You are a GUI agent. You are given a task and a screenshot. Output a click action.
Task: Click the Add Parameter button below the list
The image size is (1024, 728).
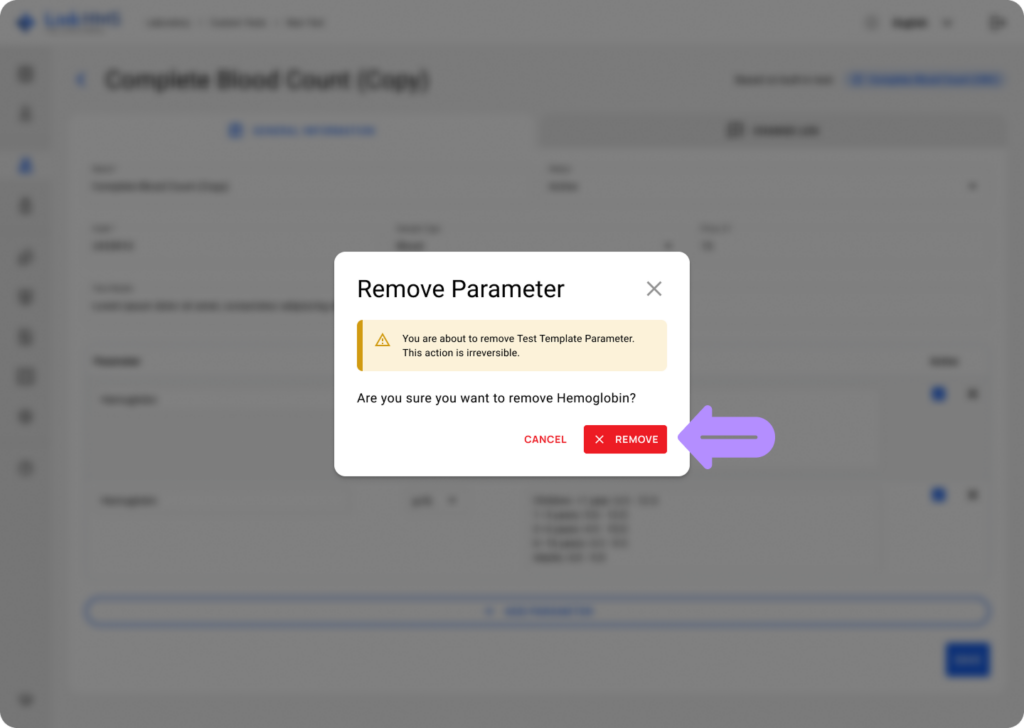(x=537, y=611)
